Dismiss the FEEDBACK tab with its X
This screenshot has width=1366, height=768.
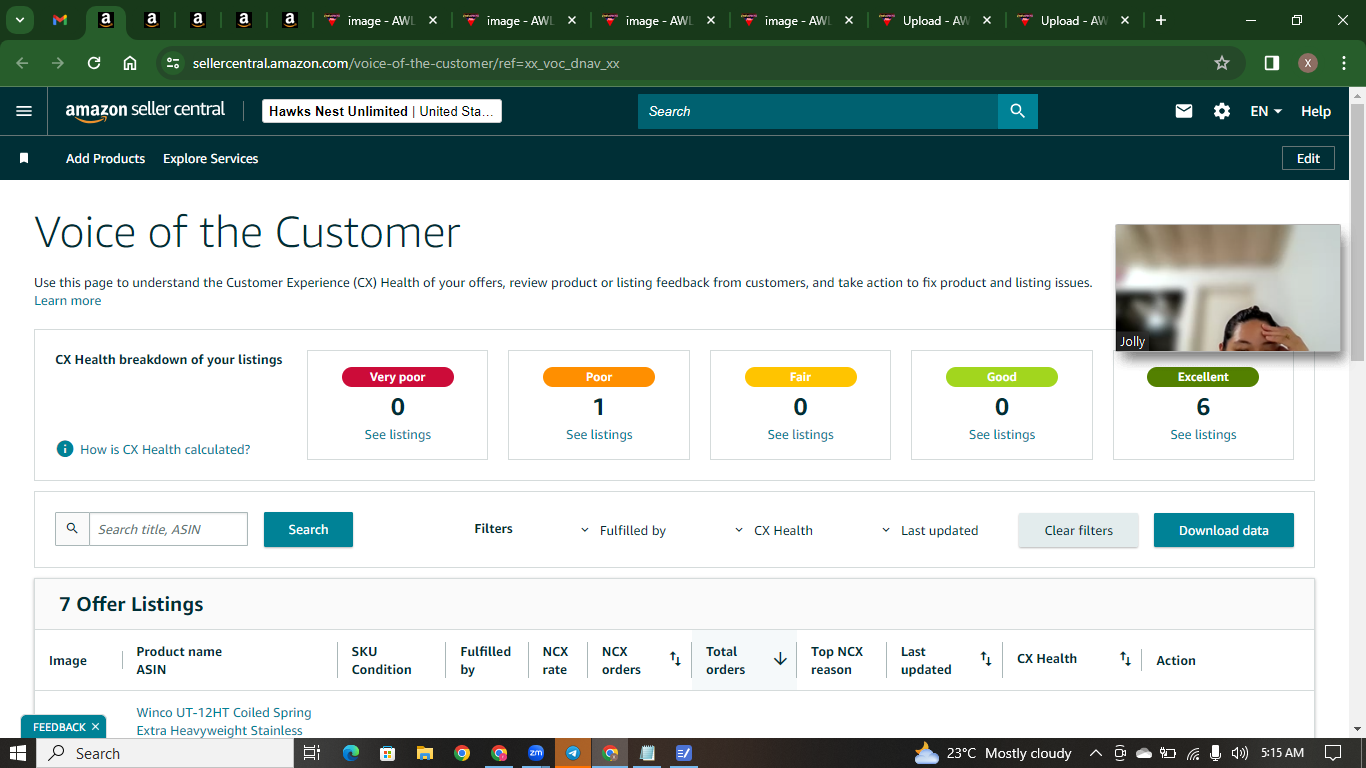(95, 727)
